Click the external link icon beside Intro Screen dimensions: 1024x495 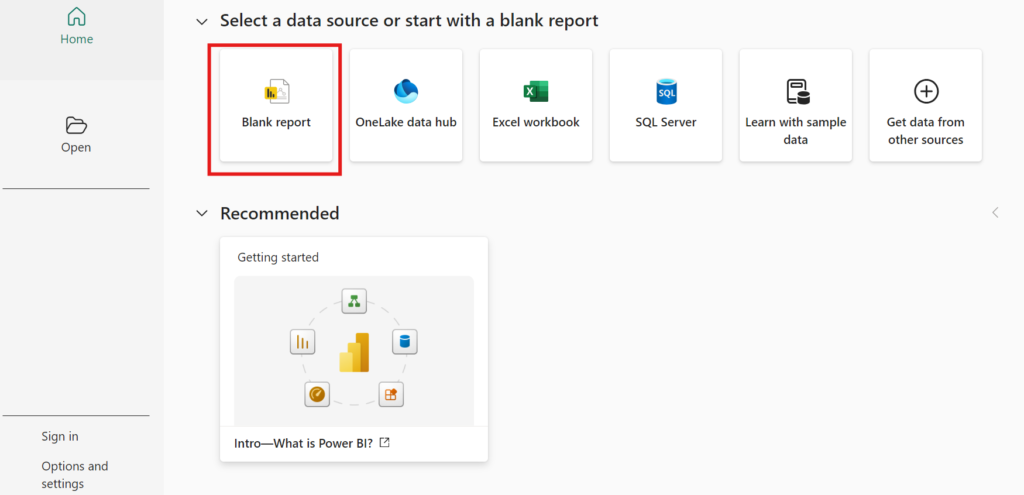385,443
